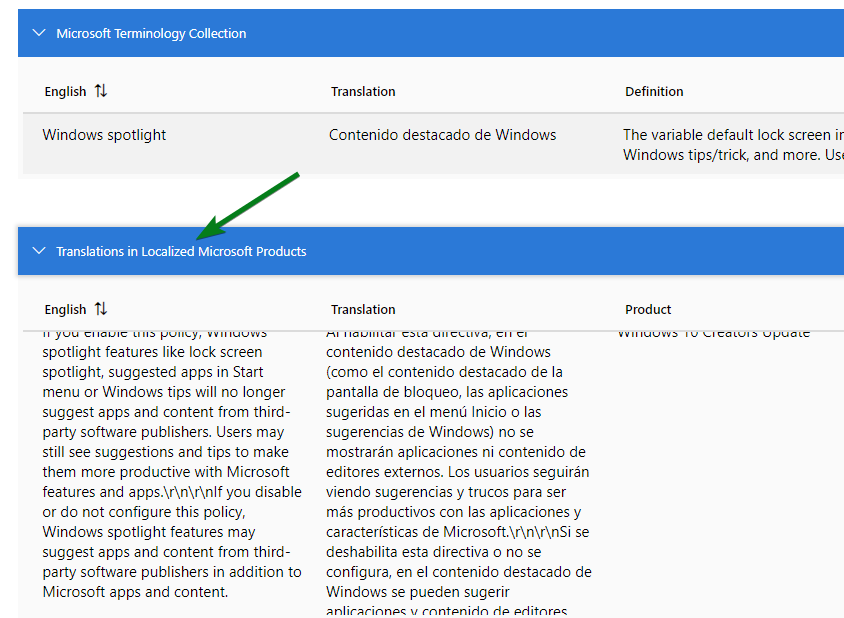Click the 'Translations in Localized Microsoft Products' title
The height and width of the screenshot is (618, 844).
point(181,251)
